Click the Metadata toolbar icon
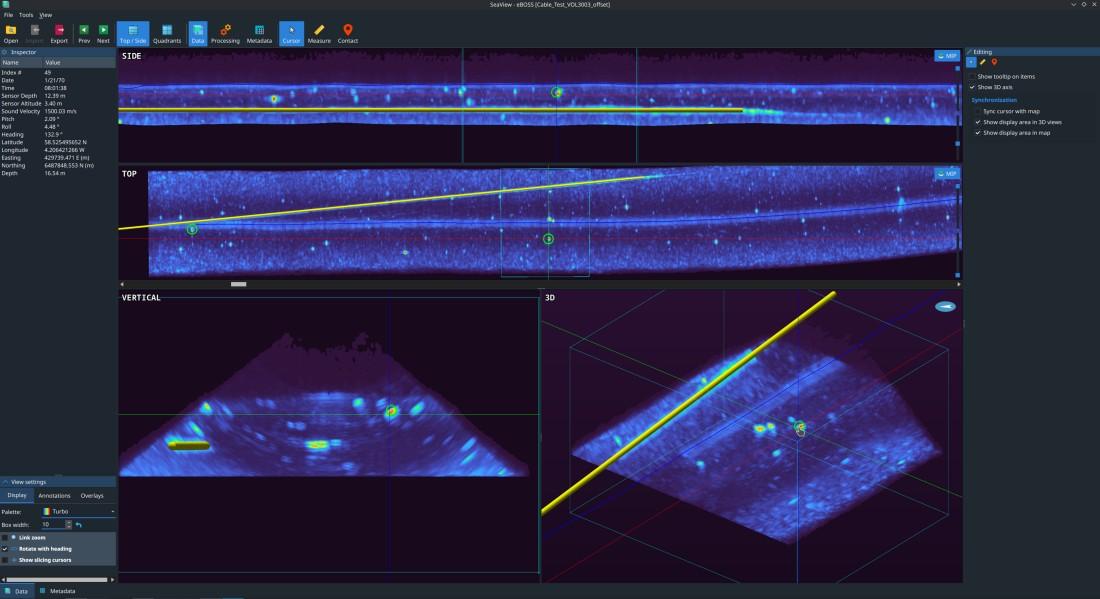 (x=259, y=34)
